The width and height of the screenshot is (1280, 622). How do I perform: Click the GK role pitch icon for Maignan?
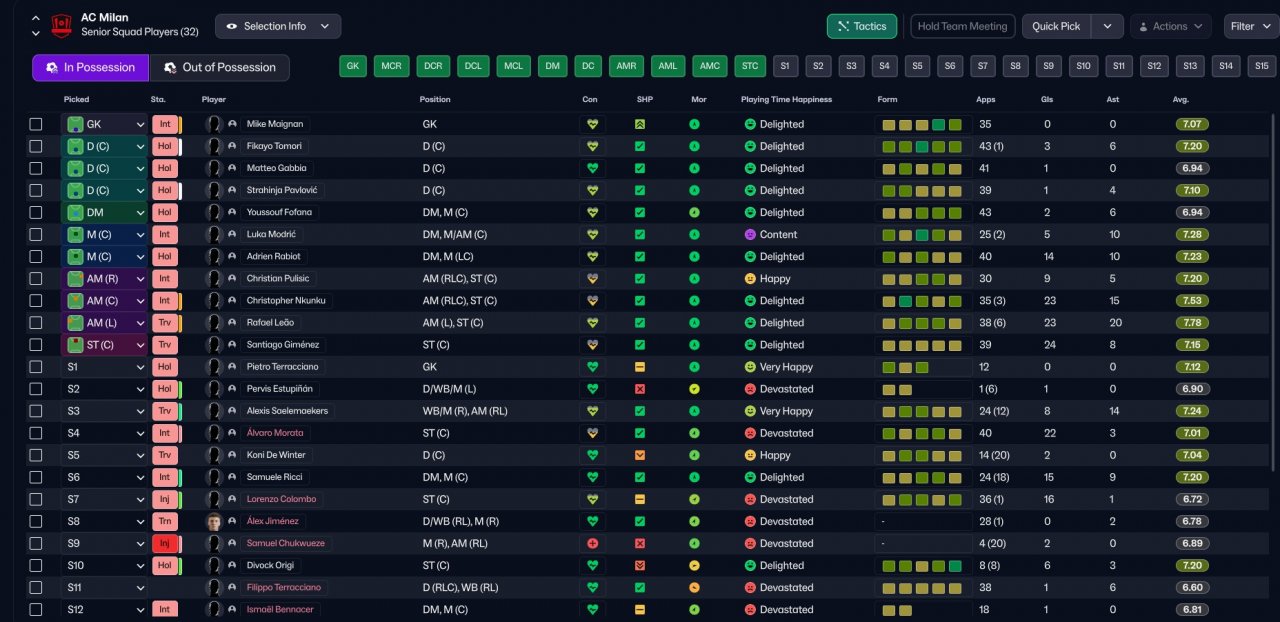coord(74,124)
